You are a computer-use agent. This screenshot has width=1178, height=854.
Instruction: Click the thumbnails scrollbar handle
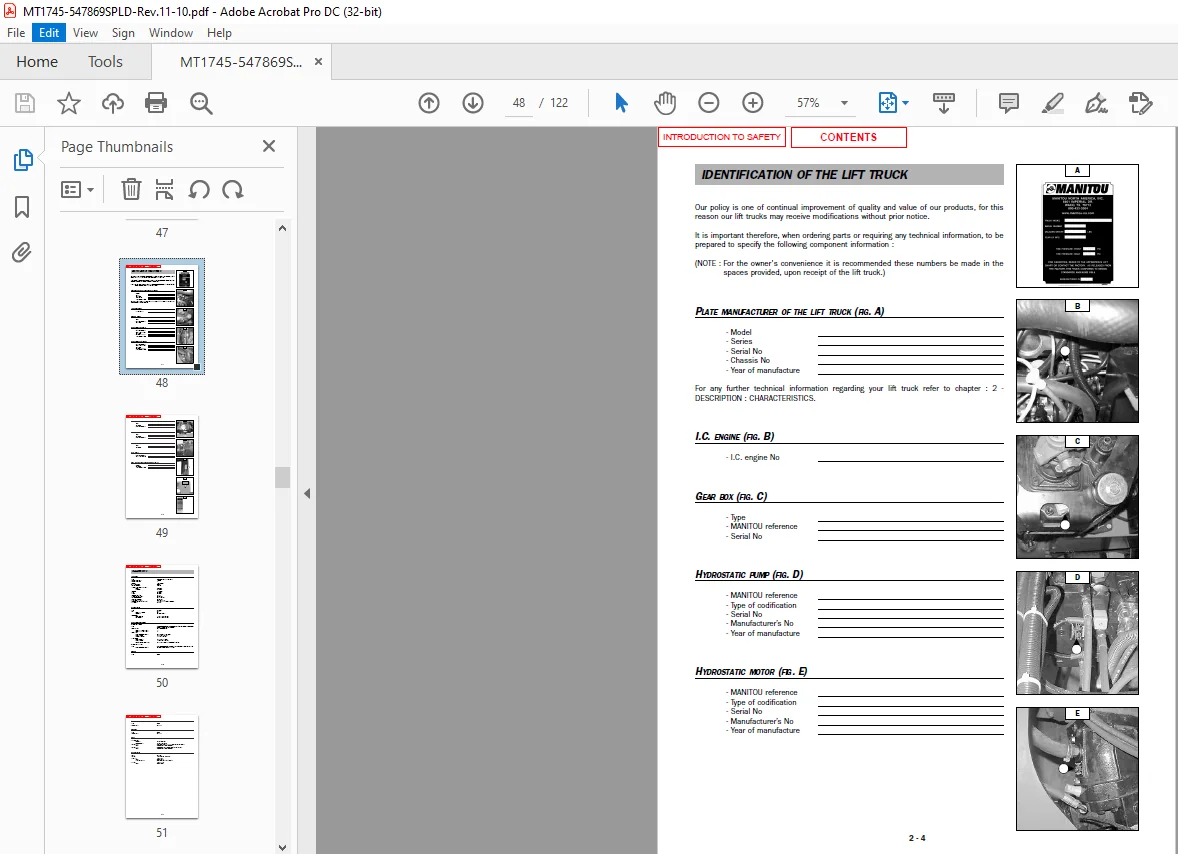pos(282,477)
